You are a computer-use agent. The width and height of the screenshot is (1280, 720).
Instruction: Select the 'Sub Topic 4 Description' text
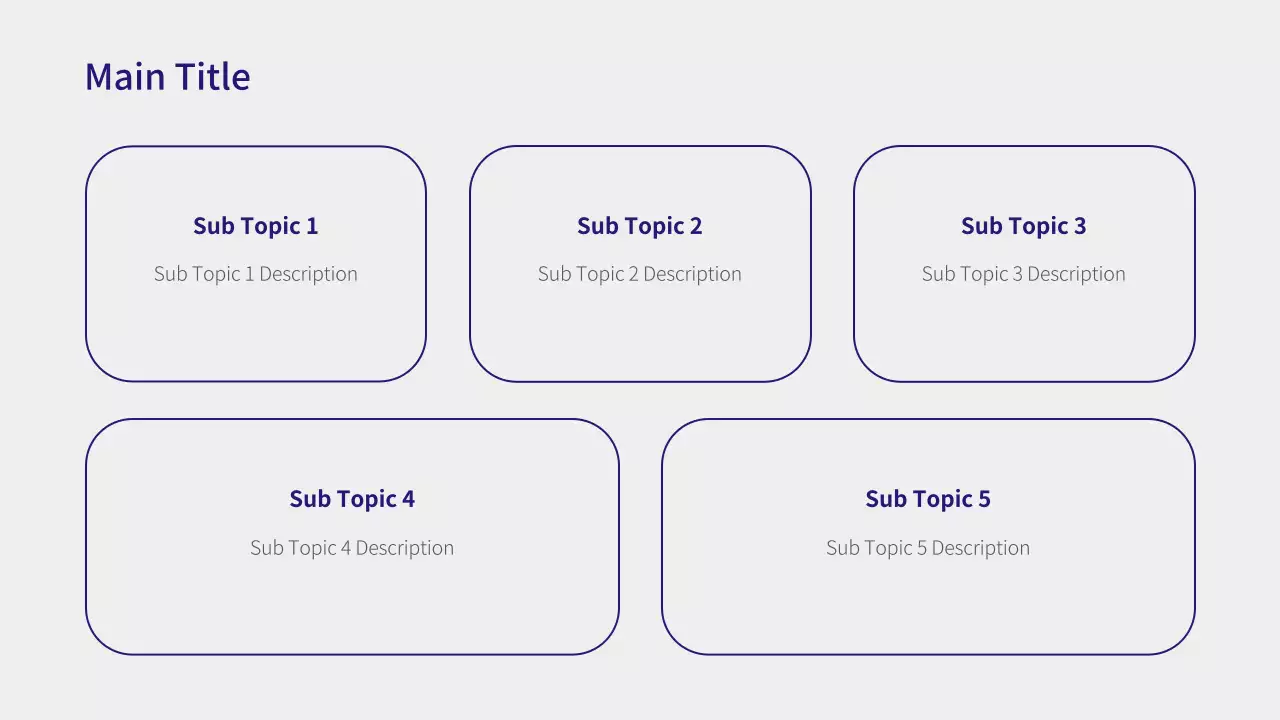[352, 548]
